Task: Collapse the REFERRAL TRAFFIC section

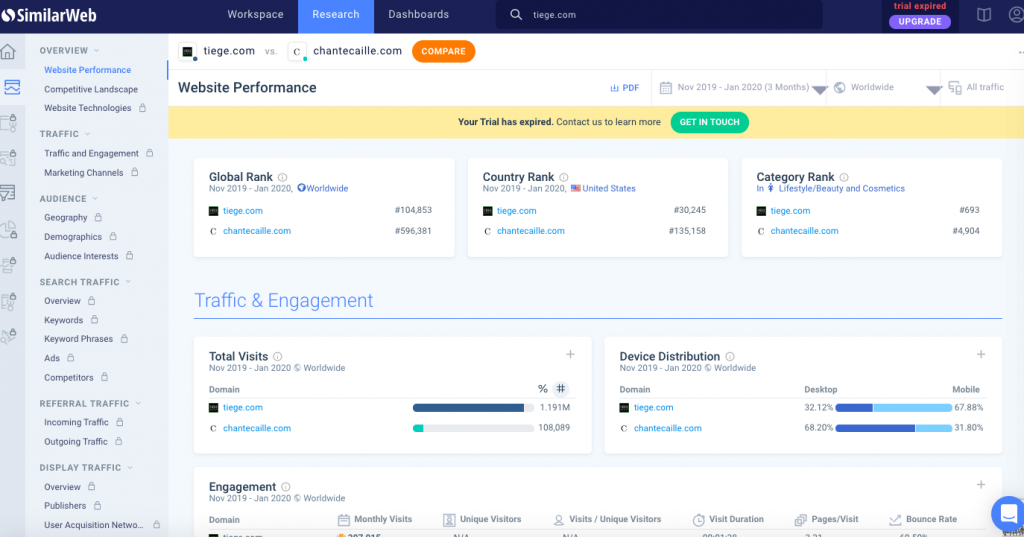Action: point(138,404)
